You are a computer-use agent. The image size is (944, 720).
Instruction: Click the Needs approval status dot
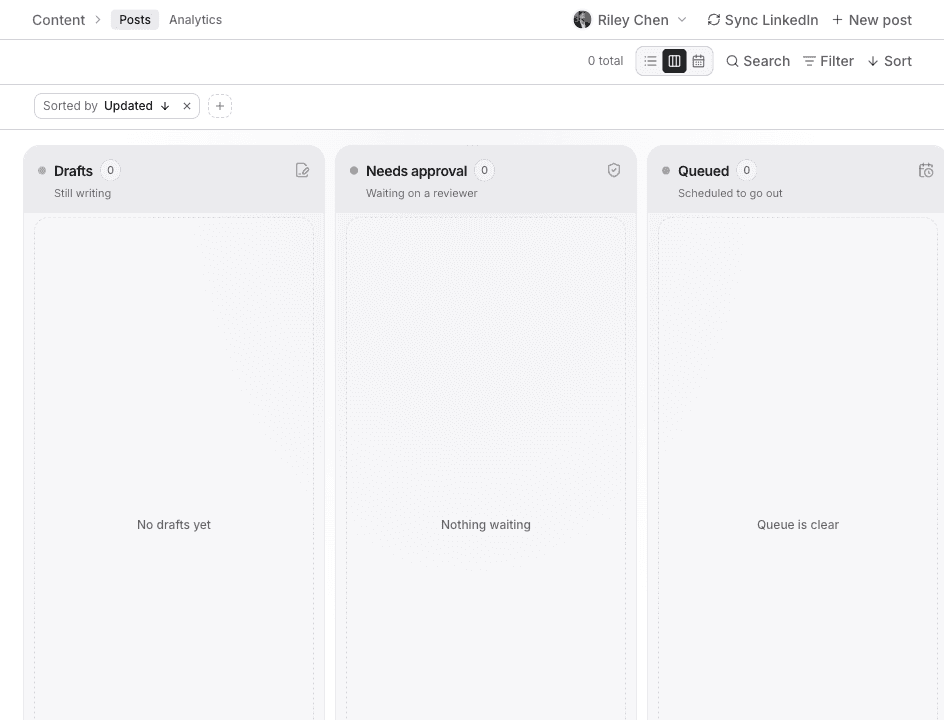354,170
